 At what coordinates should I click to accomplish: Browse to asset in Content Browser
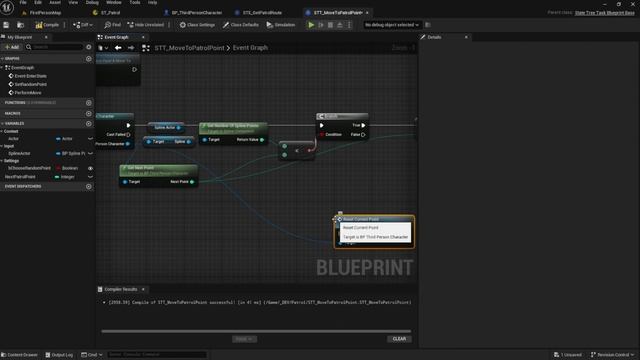20,25
